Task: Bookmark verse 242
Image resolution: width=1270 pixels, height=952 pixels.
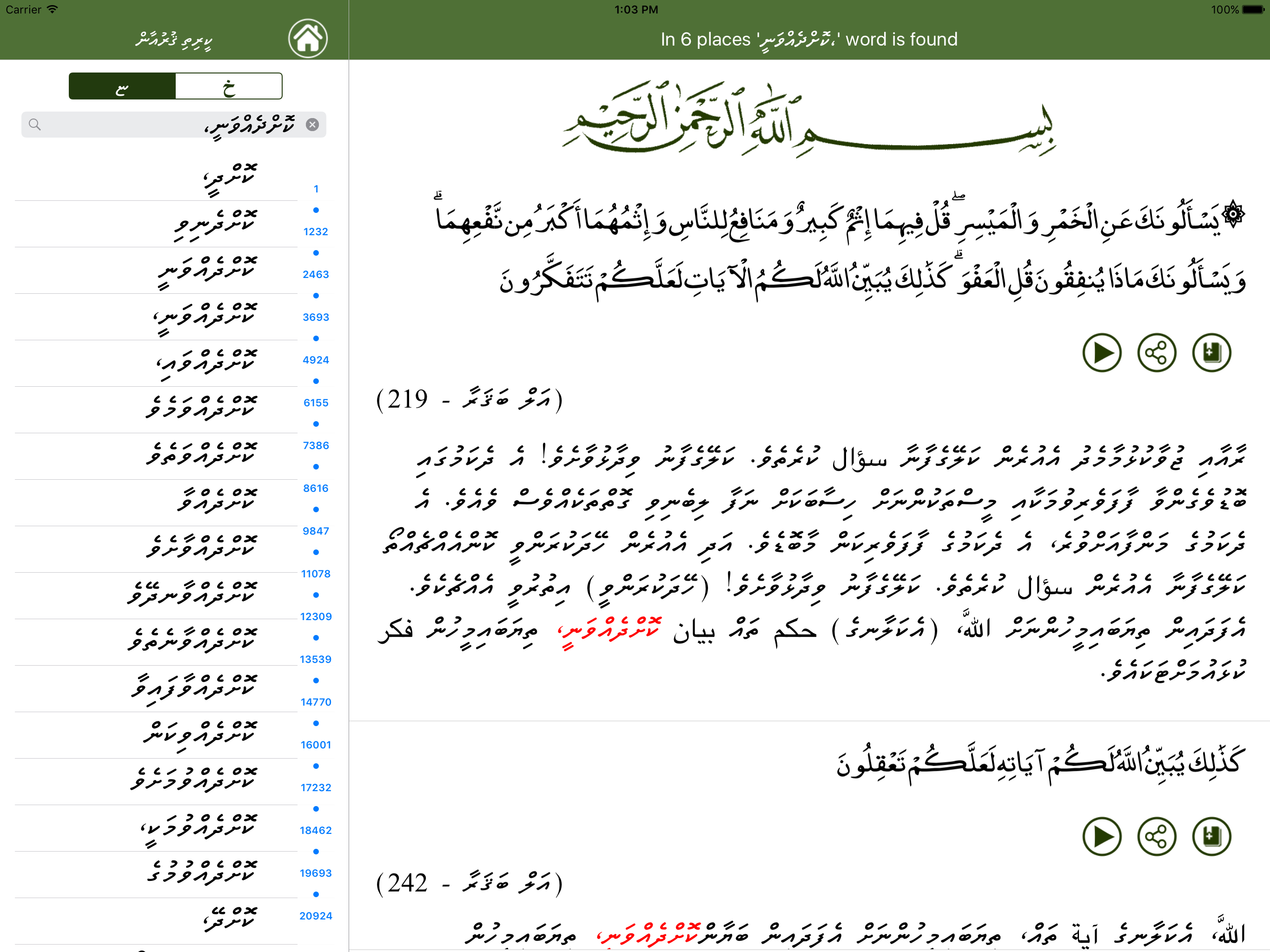Action: coord(1211,837)
